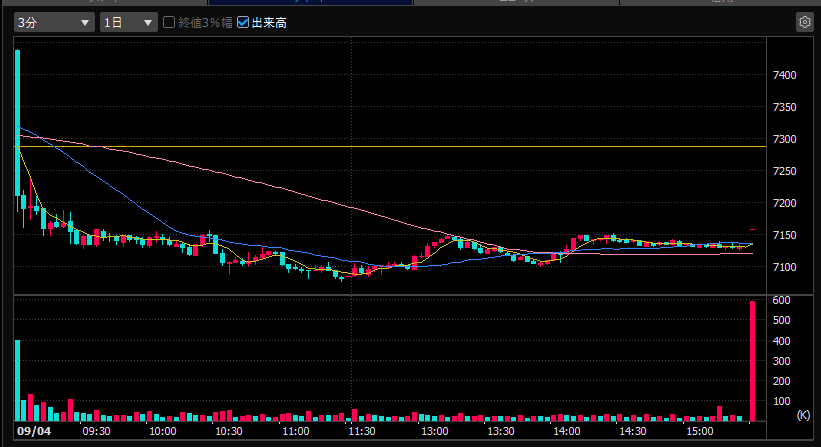Click the small red price marker near 7150
The image size is (821, 447).
click(752, 229)
